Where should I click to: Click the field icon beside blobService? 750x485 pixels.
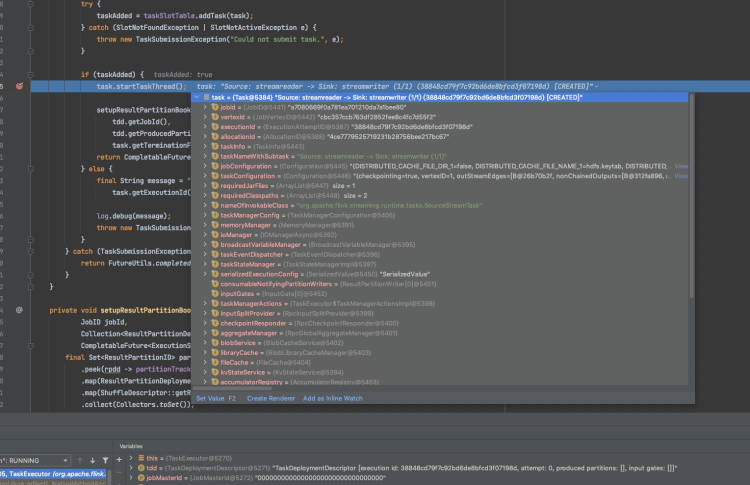point(215,342)
